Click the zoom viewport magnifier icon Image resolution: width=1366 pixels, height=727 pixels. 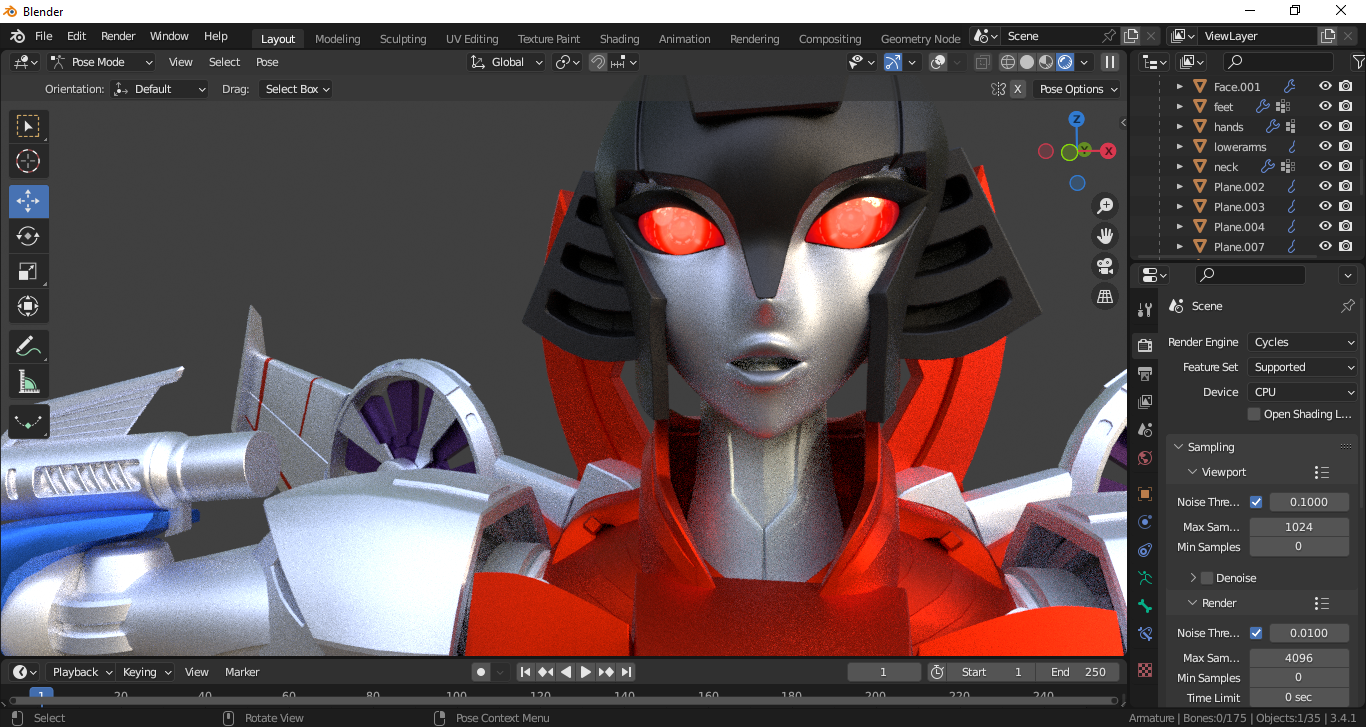point(1105,206)
